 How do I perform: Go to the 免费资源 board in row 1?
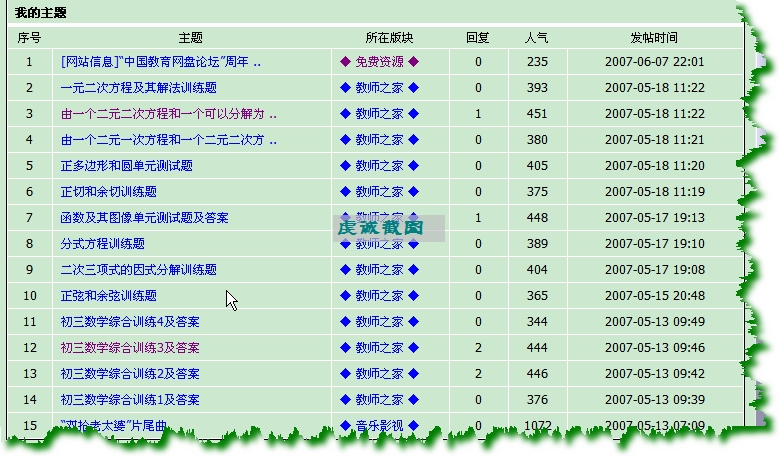click(380, 62)
